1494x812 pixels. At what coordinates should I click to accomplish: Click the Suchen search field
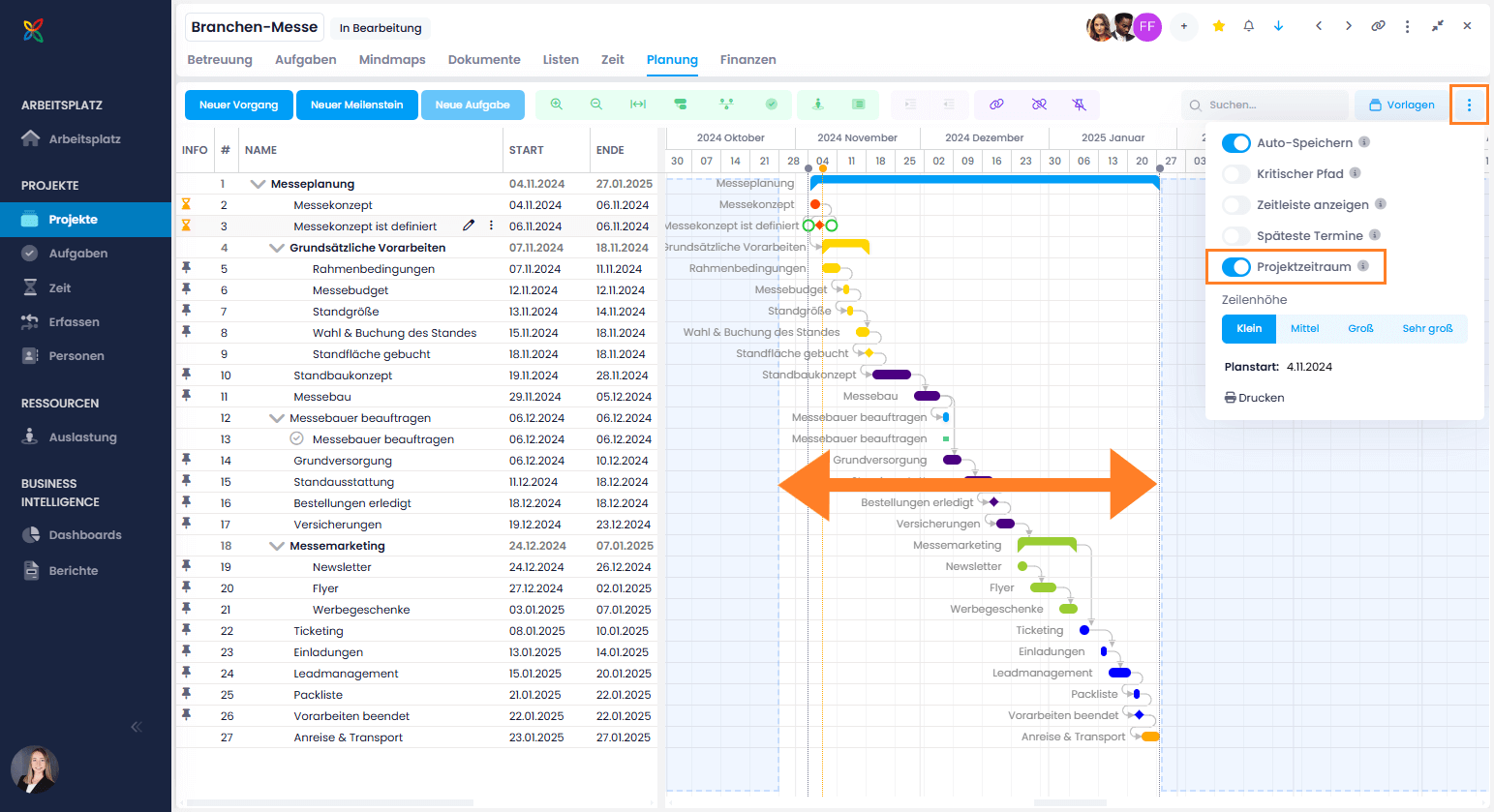click(1265, 105)
